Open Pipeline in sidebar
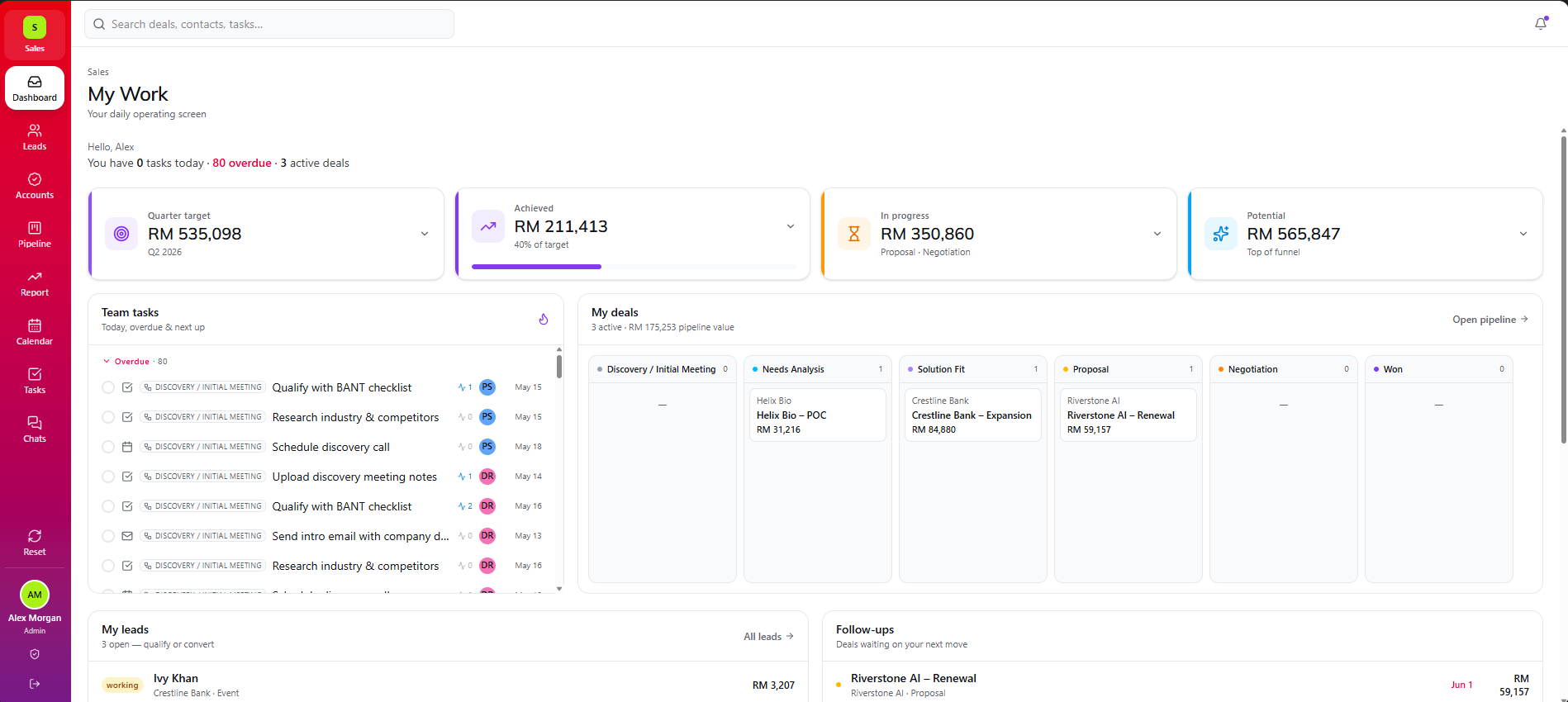Viewport: 1568px width, 702px height. (35, 235)
